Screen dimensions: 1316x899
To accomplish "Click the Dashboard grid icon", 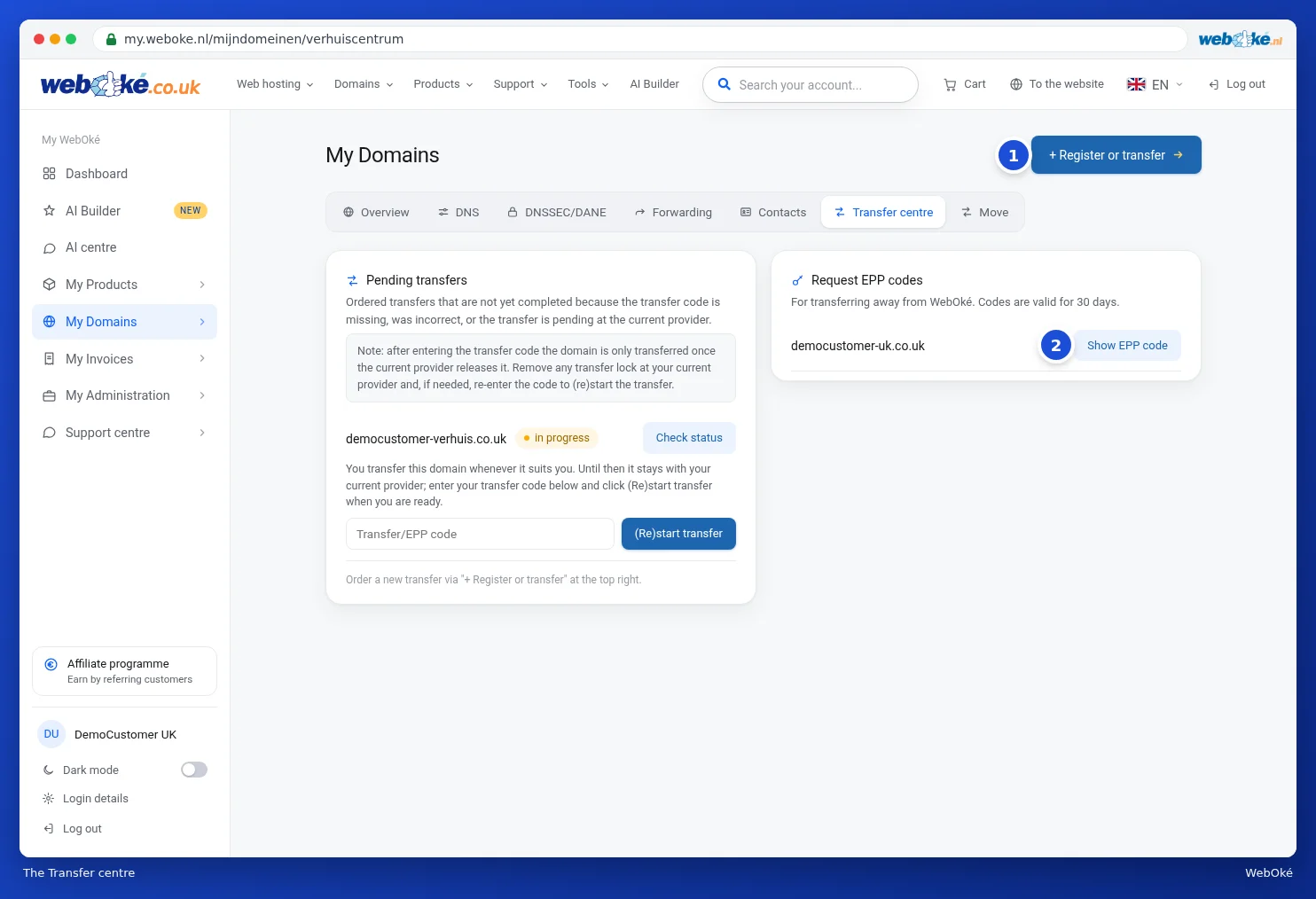I will [50, 174].
